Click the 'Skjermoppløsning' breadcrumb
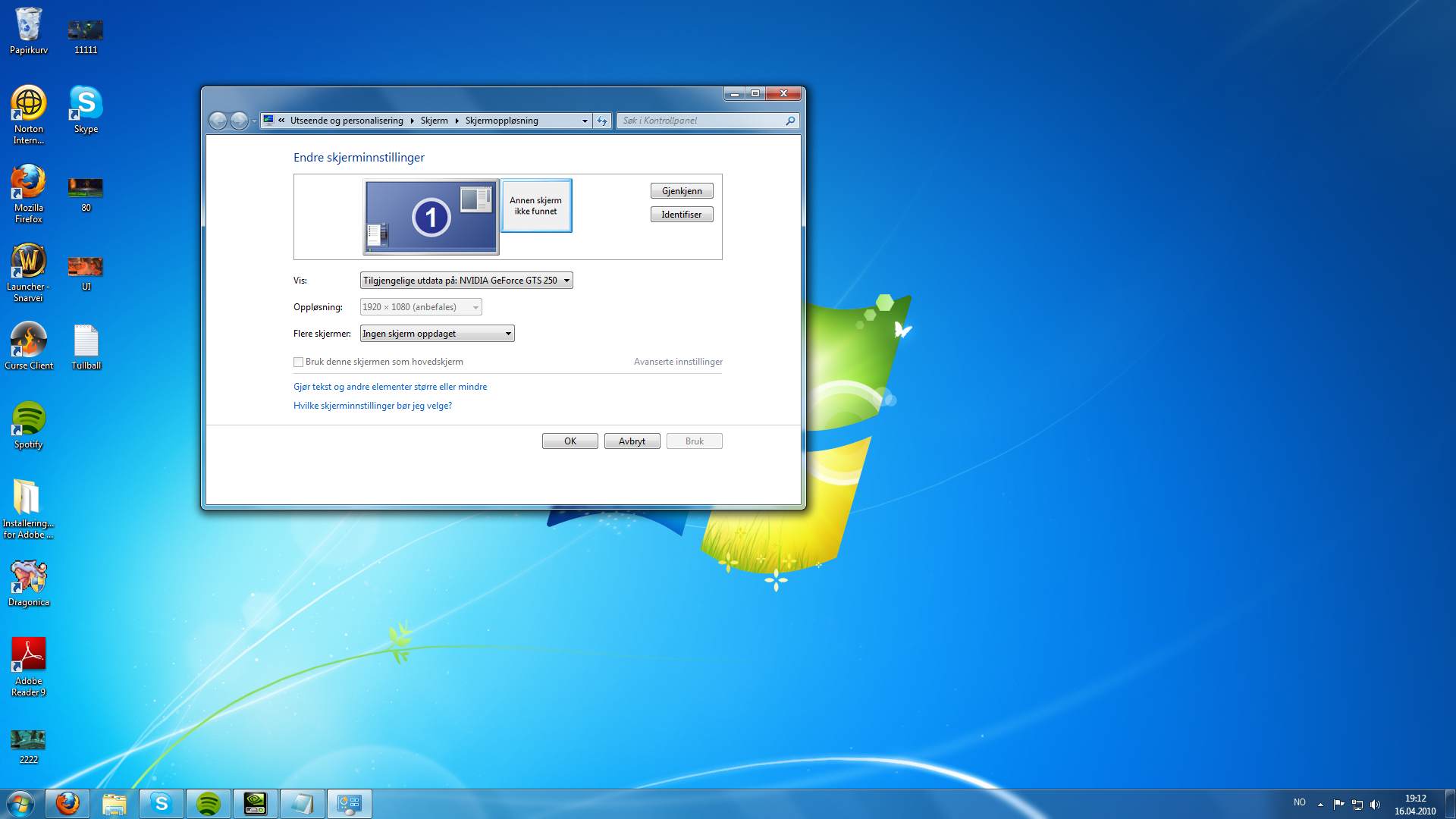 pyautogui.click(x=502, y=121)
